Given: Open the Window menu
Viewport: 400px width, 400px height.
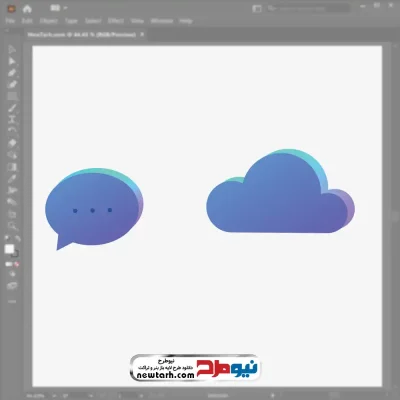Looking at the screenshot, I should click(x=162, y=21).
